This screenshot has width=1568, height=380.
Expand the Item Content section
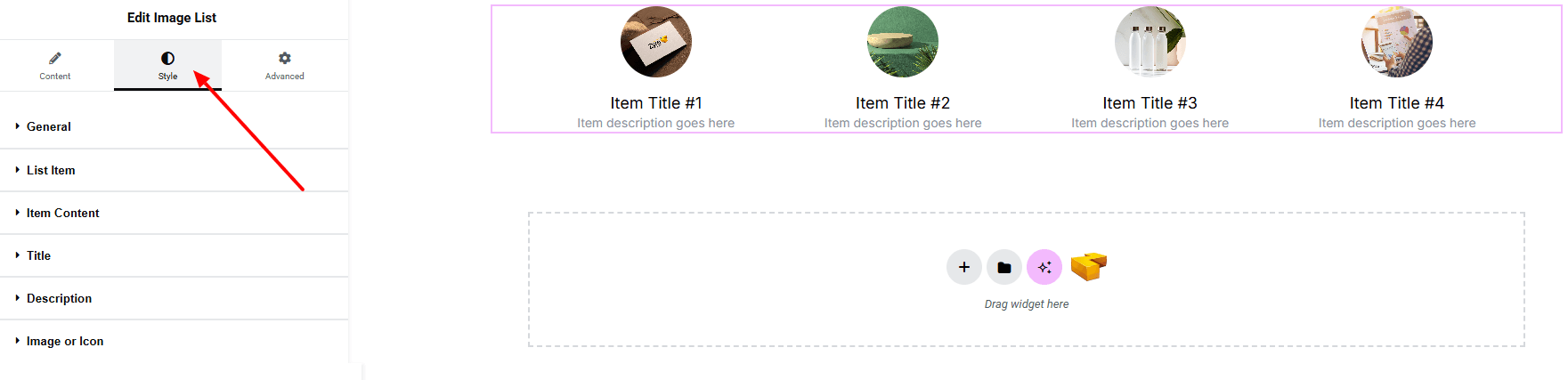click(62, 213)
